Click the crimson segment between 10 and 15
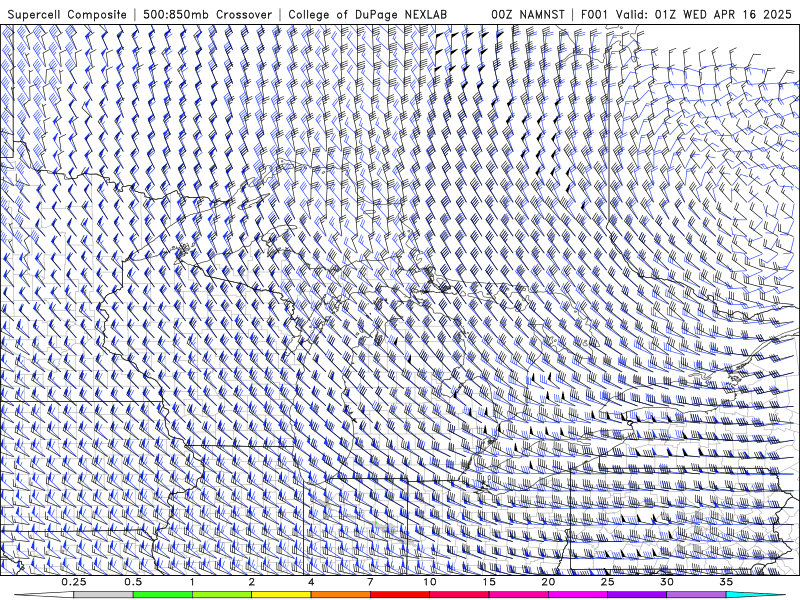800x600 pixels. [459, 595]
